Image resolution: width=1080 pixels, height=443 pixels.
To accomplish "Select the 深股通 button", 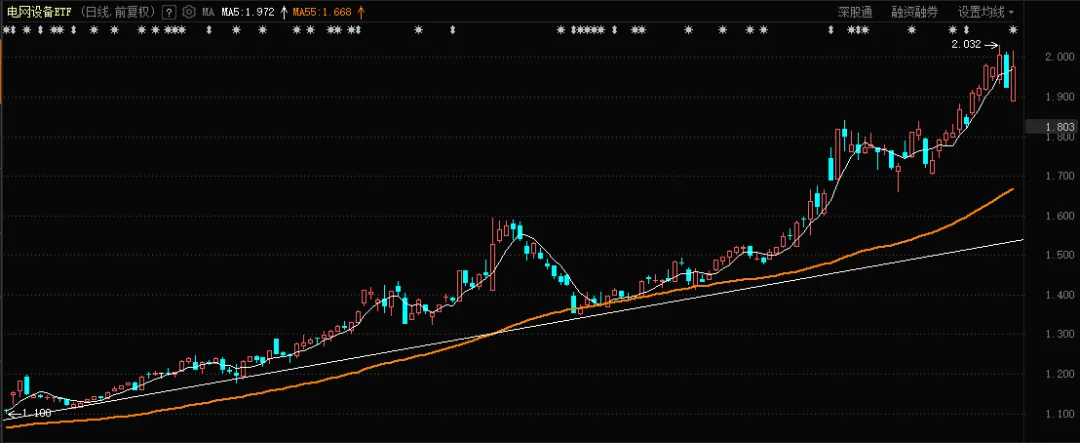I will pos(855,12).
